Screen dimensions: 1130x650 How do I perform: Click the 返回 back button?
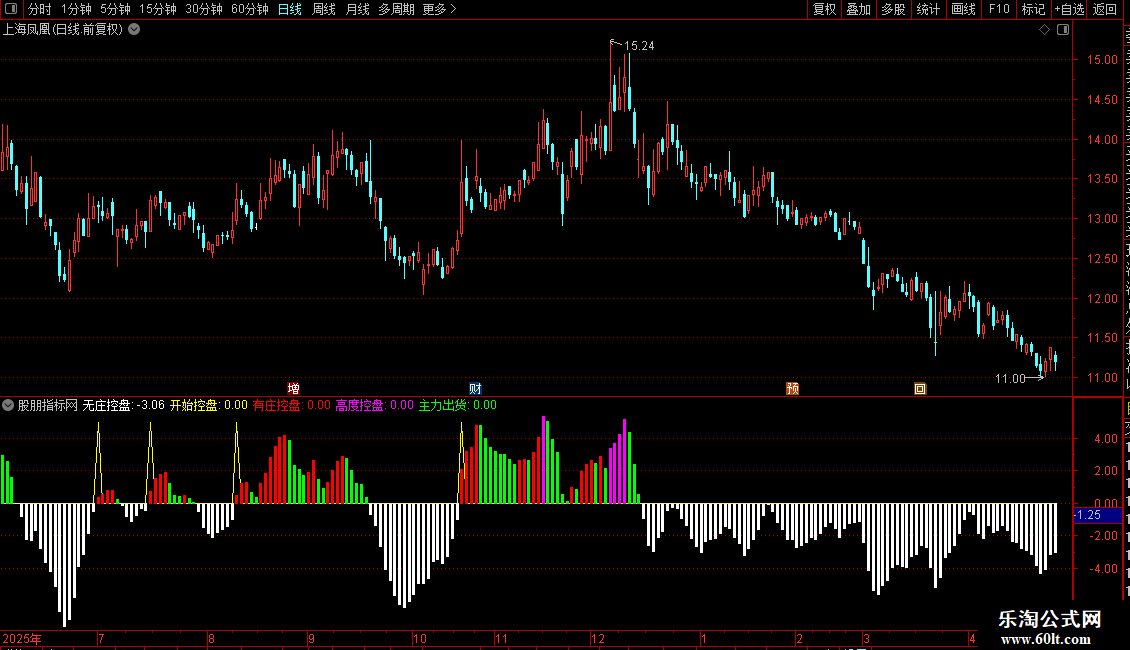(1105, 9)
